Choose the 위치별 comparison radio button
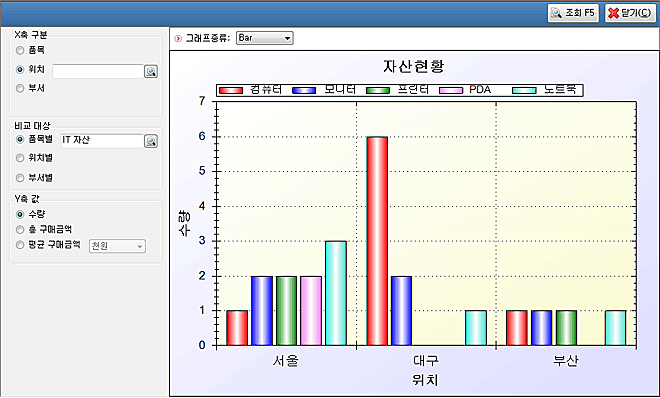 click(x=20, y=158)
